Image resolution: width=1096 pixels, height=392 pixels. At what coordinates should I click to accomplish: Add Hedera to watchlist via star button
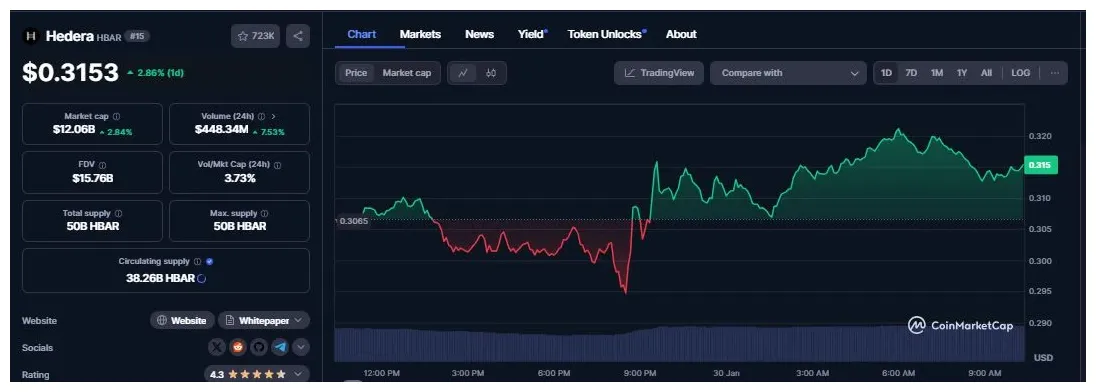(255, 36)
